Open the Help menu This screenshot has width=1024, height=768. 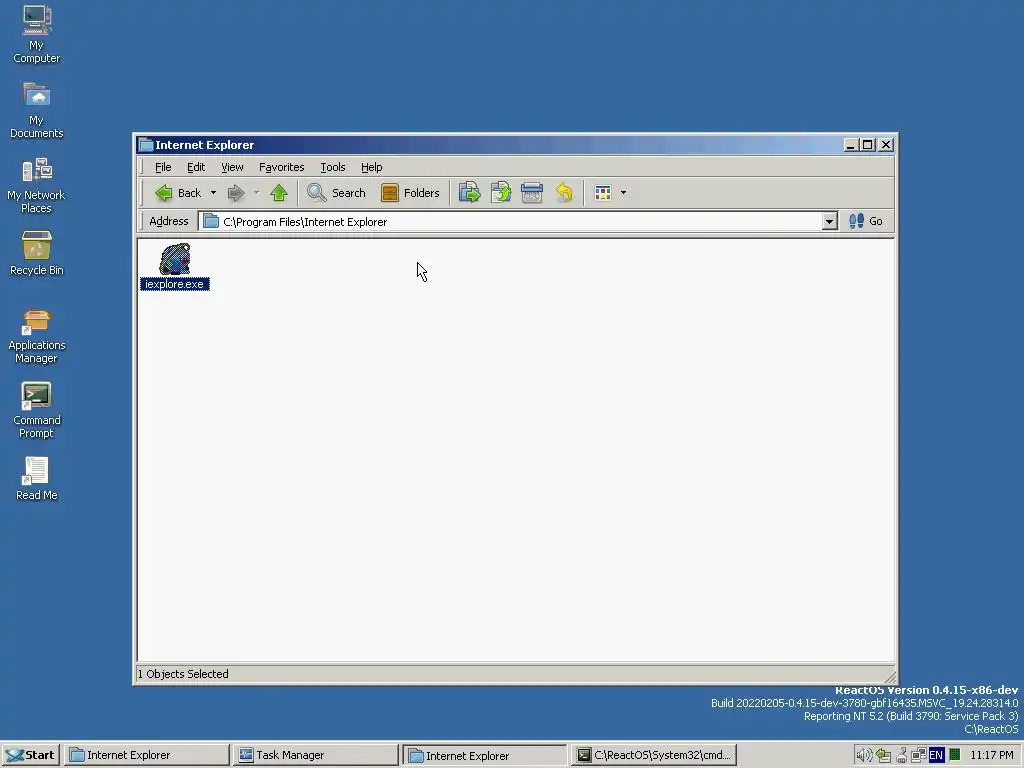[372, 167]
